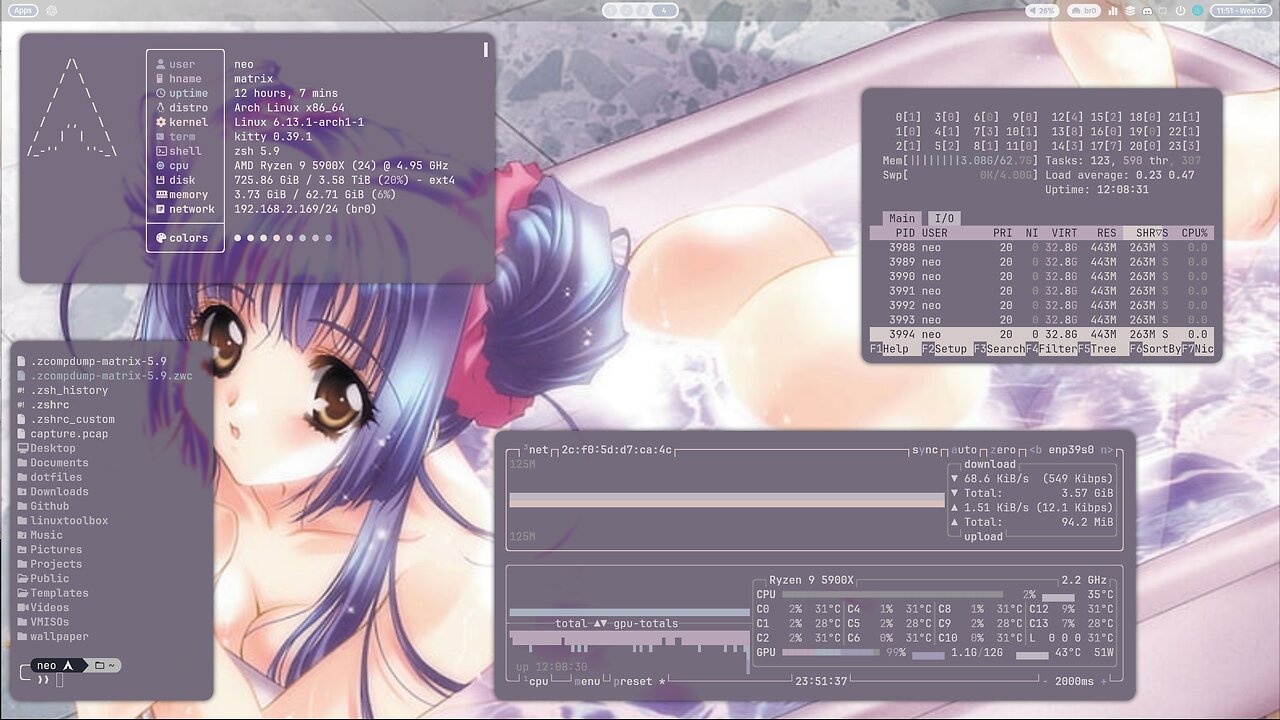Image resolution: width=1280 pixels, height=720 pixels.
Task: Sort htop by the RES column
Action: click(x=1106, y=233)
